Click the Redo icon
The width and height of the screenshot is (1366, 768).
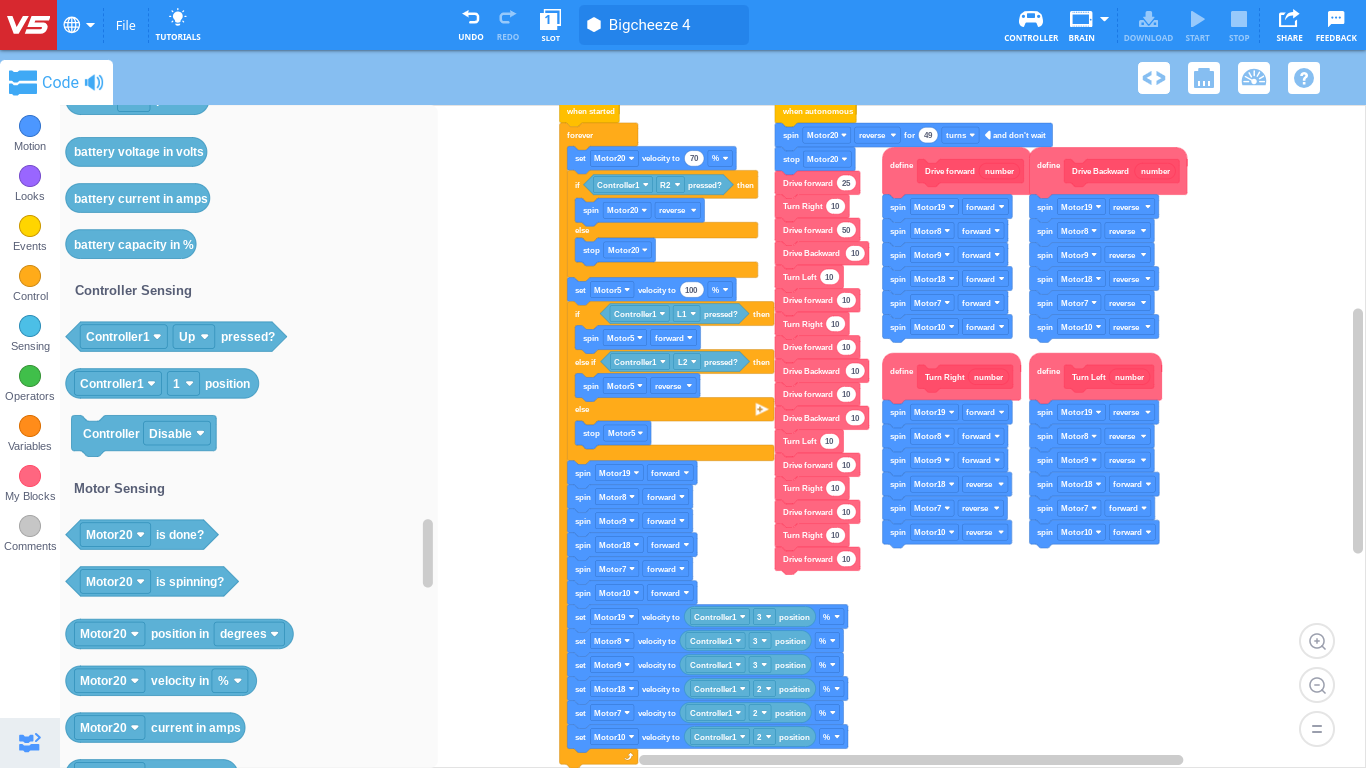click(x=507, y=25)
